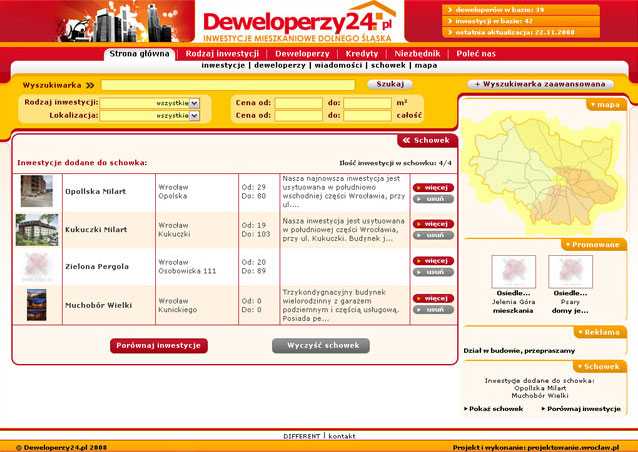This screenshot has height=452, width=638.
Task: Open the schowek submenu link
Action: tap(388, 65)
